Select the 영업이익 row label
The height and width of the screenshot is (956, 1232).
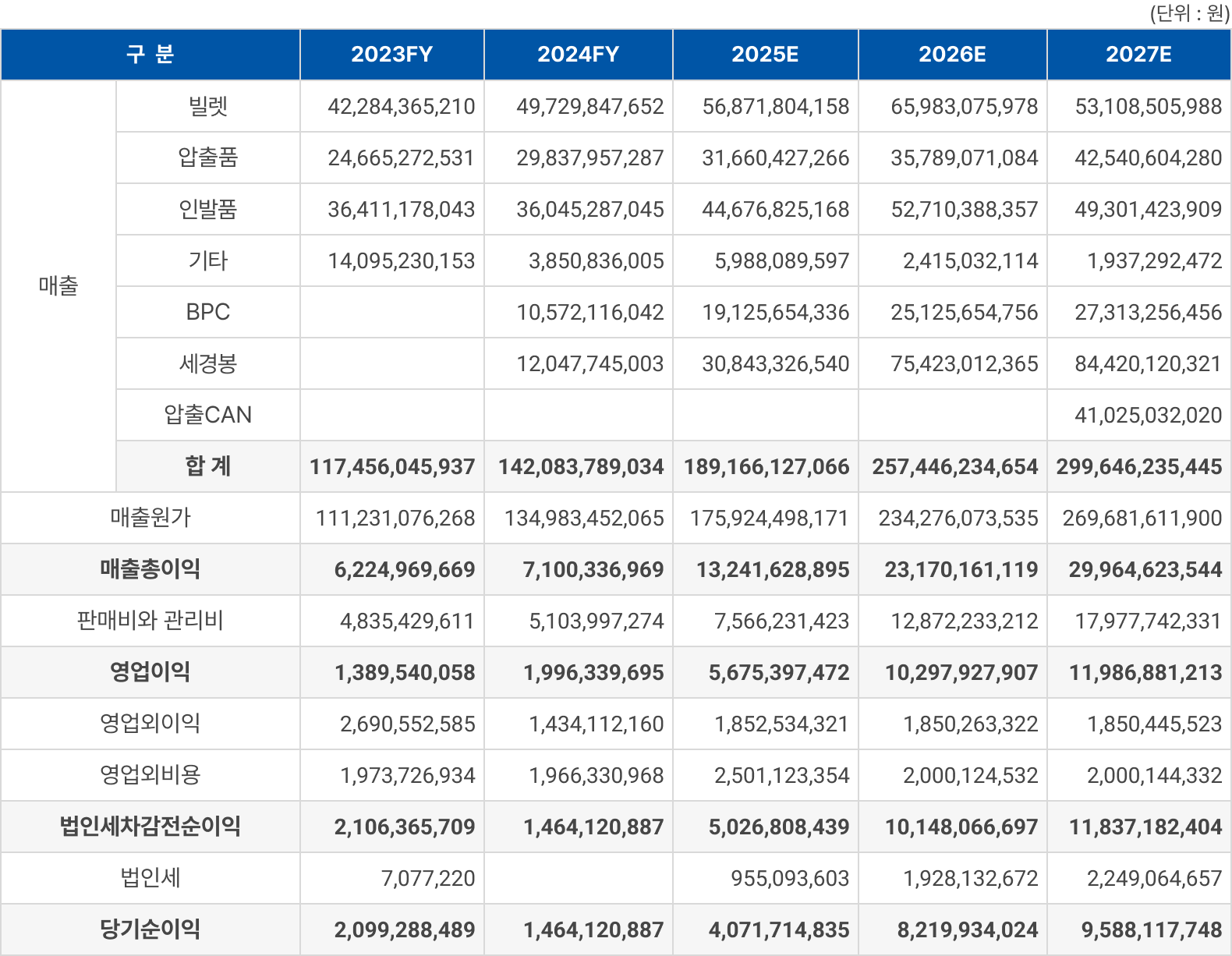tap(150, 672)
